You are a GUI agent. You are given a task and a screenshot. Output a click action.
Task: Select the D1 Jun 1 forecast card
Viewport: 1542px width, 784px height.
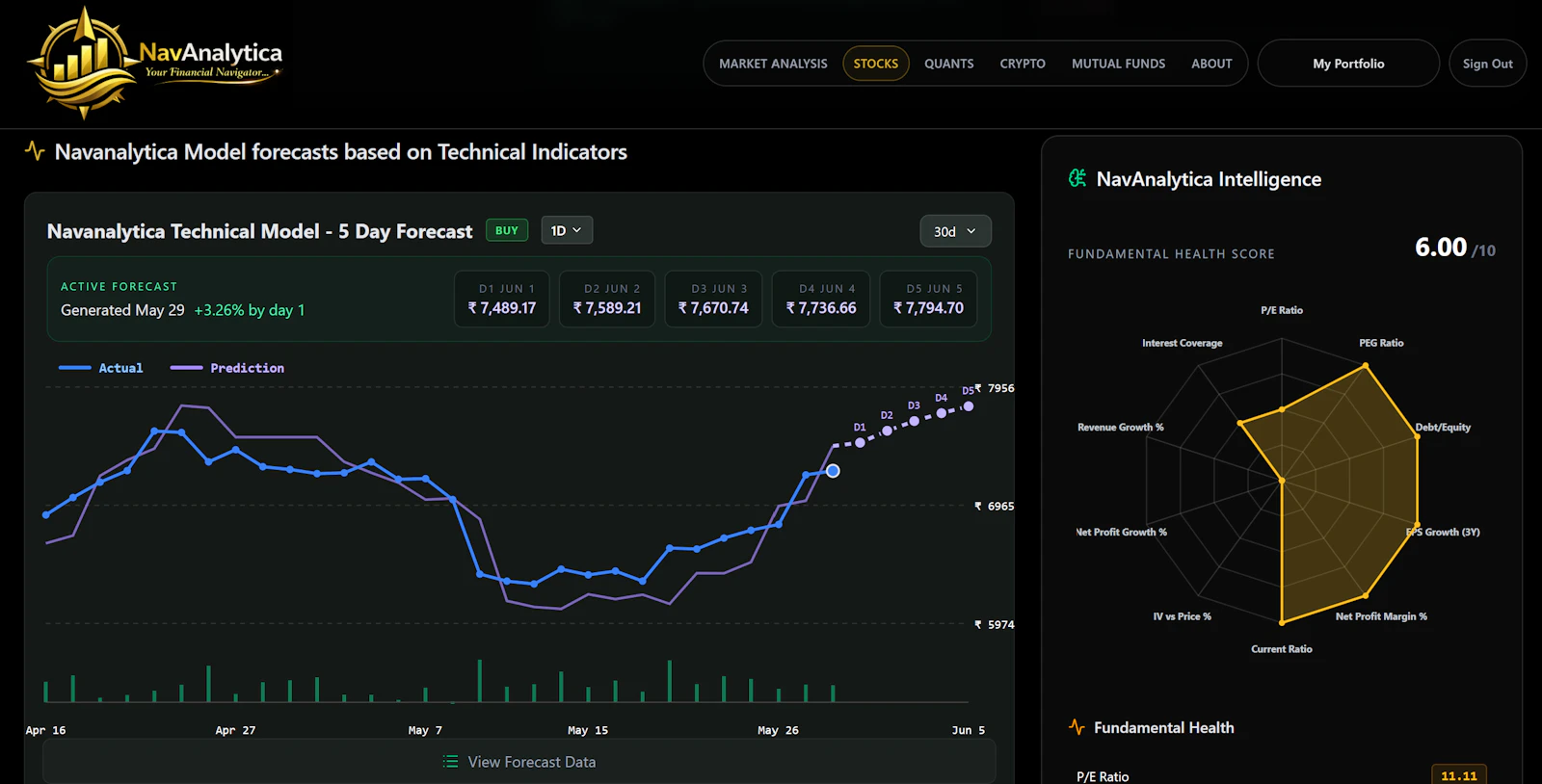[501, 300]
